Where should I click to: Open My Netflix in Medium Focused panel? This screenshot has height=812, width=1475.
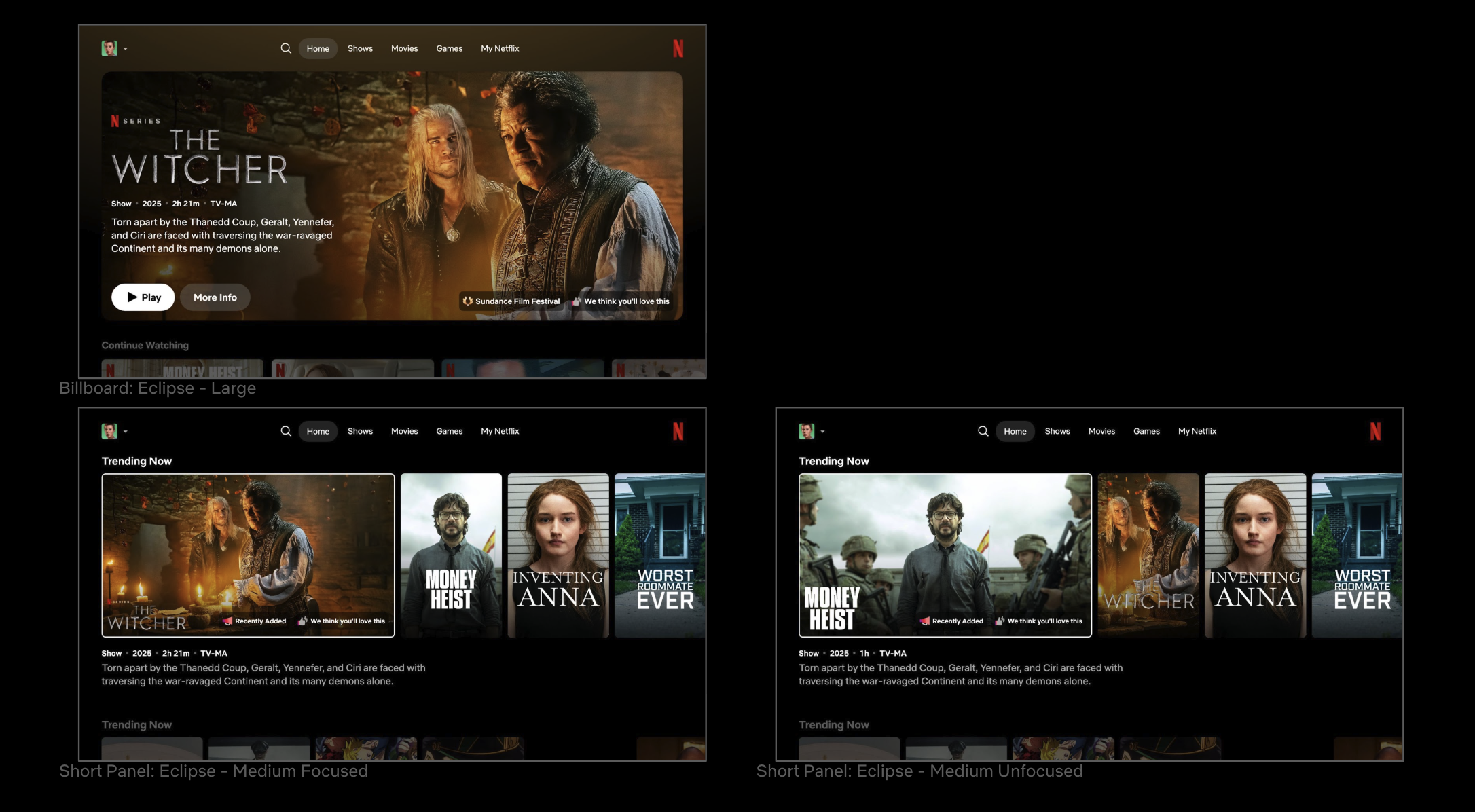coord(500,431)
